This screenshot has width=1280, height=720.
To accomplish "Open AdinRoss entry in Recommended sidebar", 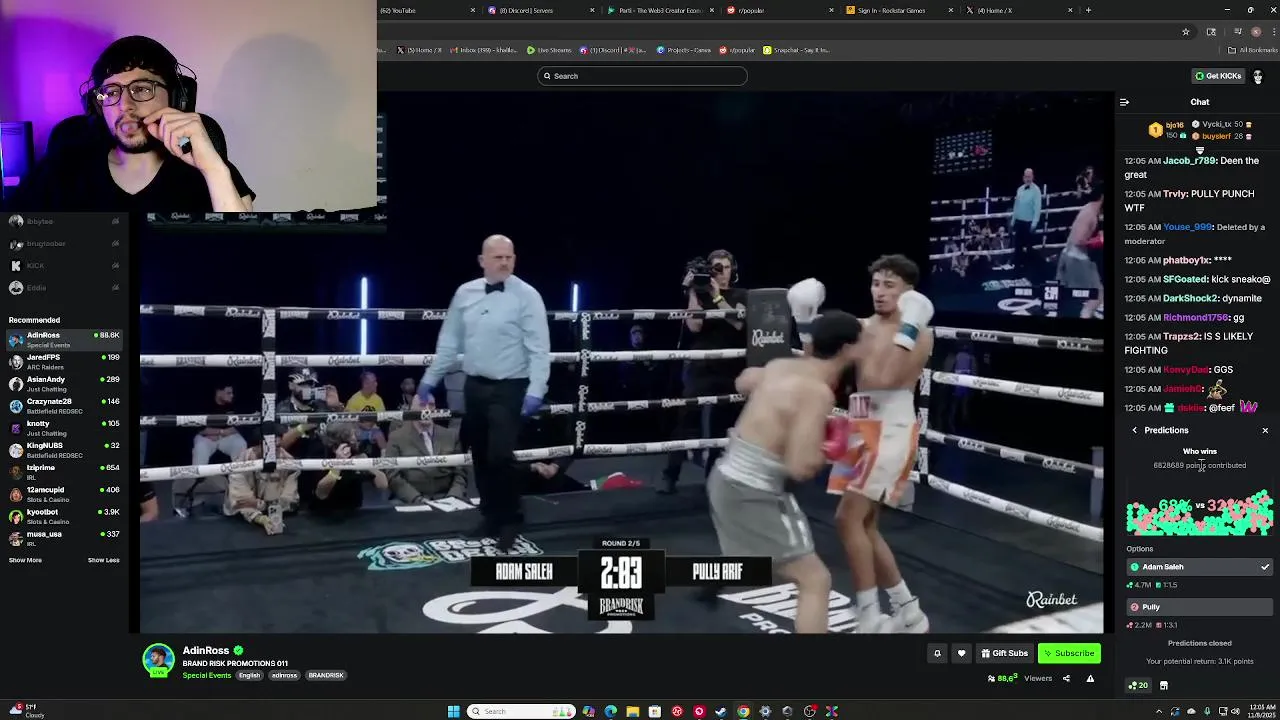I will (64, 339).
